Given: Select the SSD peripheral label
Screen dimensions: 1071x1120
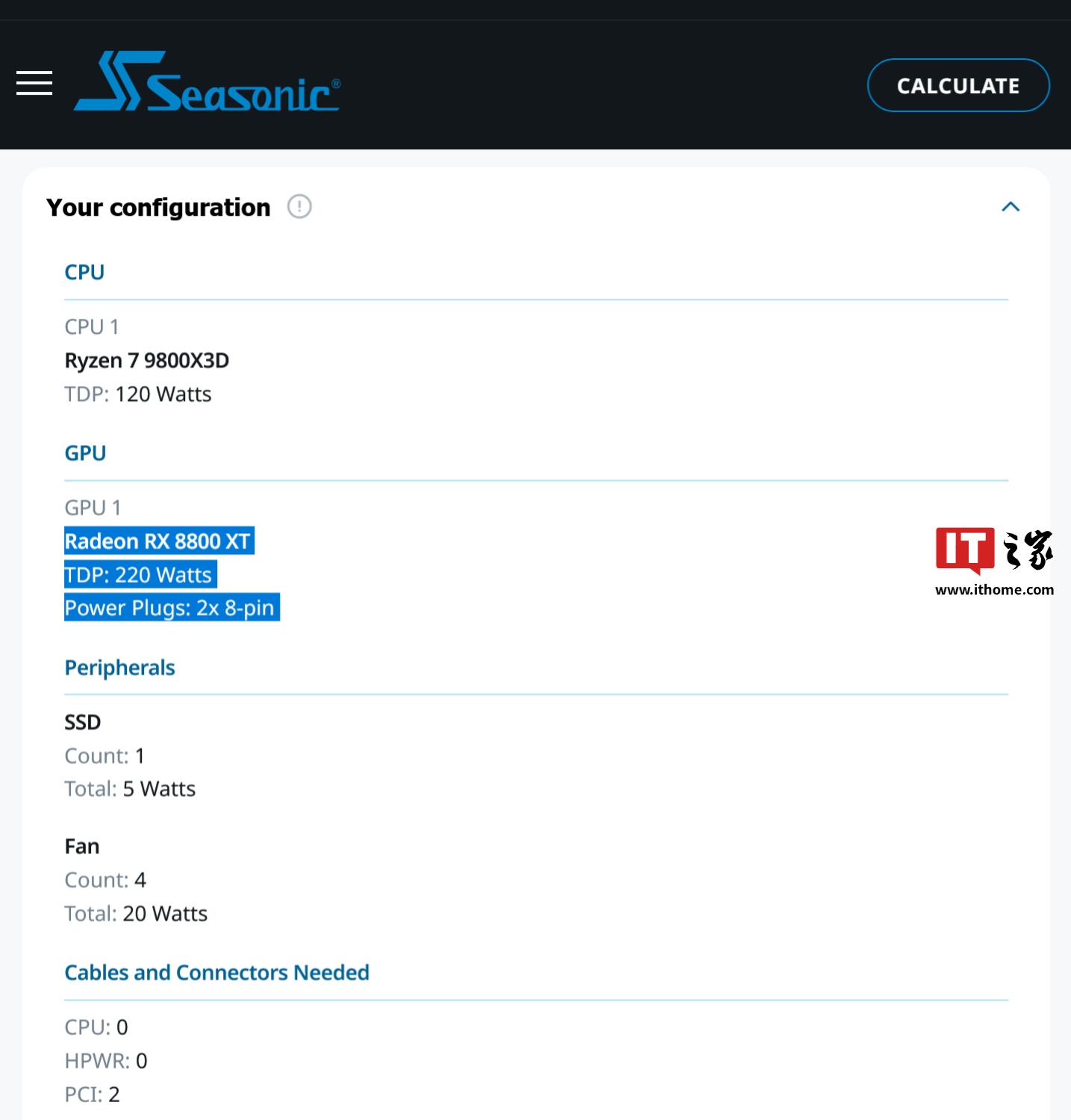Looking at the screenshot, I should click(x=82, y=722).
